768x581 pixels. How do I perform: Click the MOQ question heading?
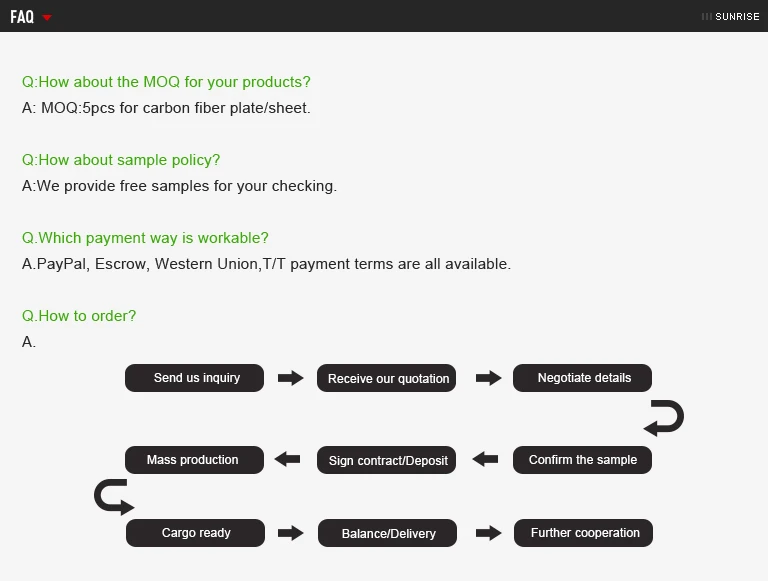(x=166, y=82)
